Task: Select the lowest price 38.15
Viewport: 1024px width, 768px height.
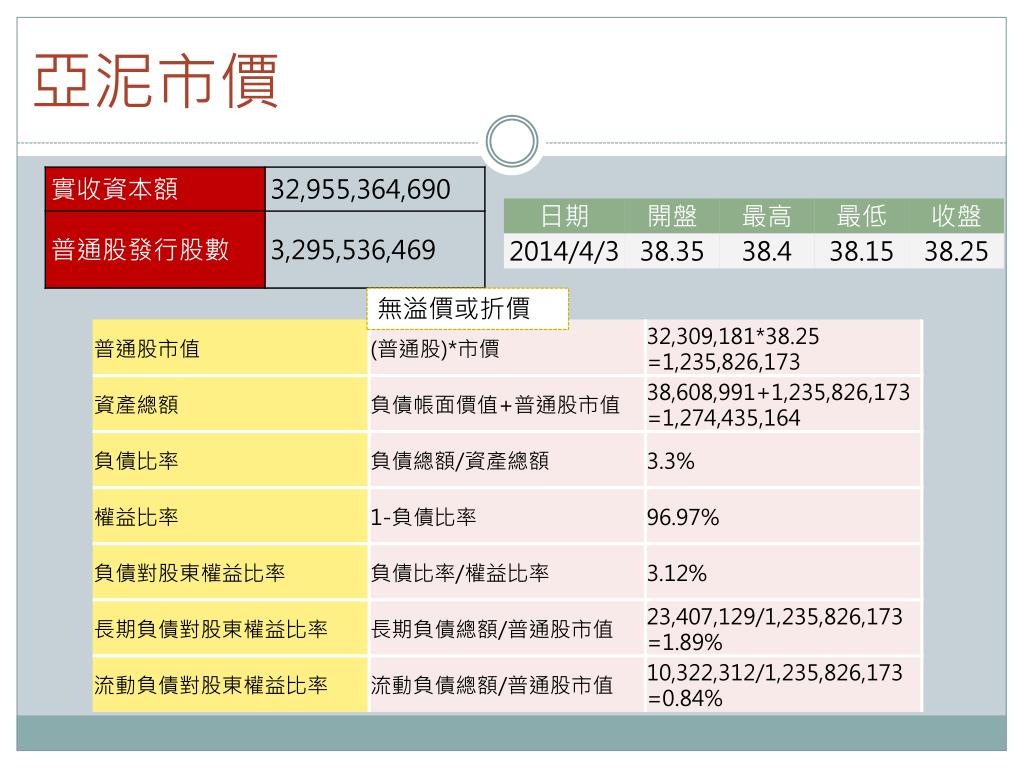Action: pos(861,251)
